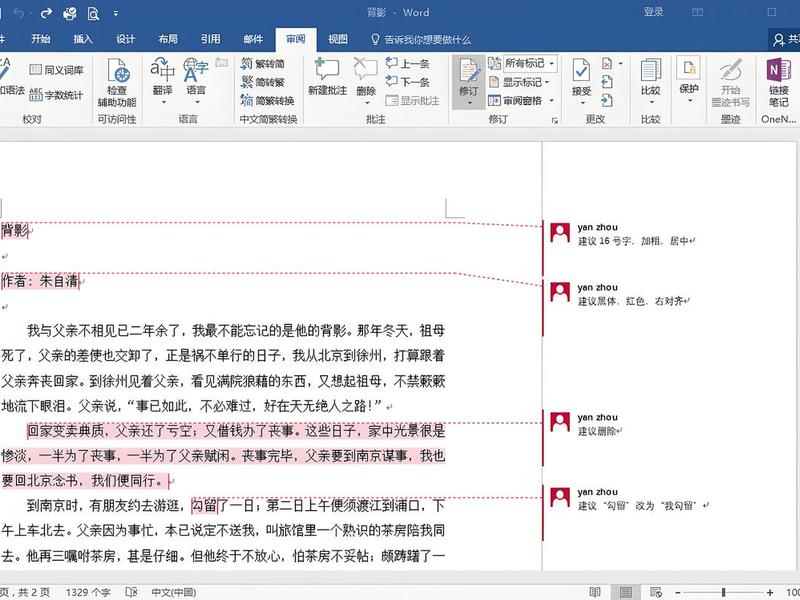Click 简转繁 conversion button
The image size is (800, 600).
(x=263, y=82)
